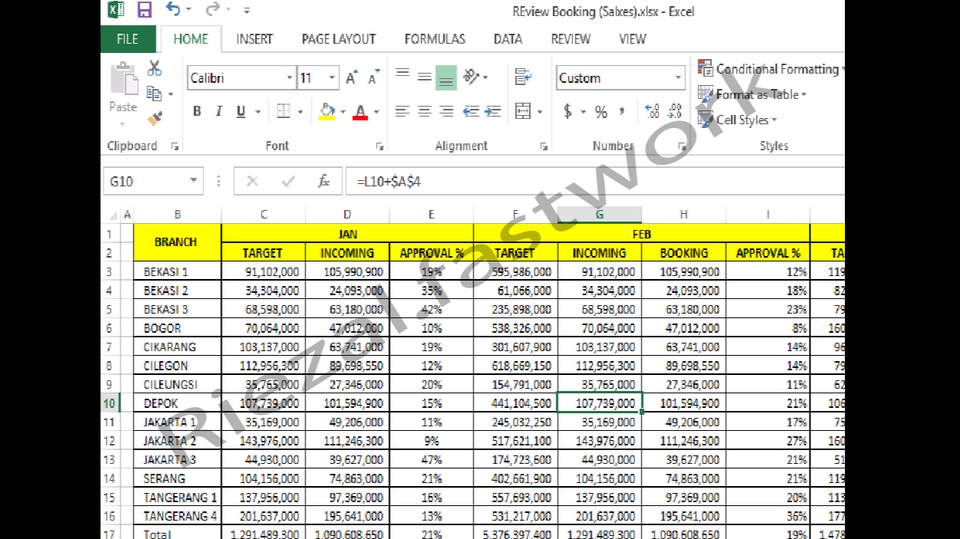Click the Middle Align icon

(424, 77)
